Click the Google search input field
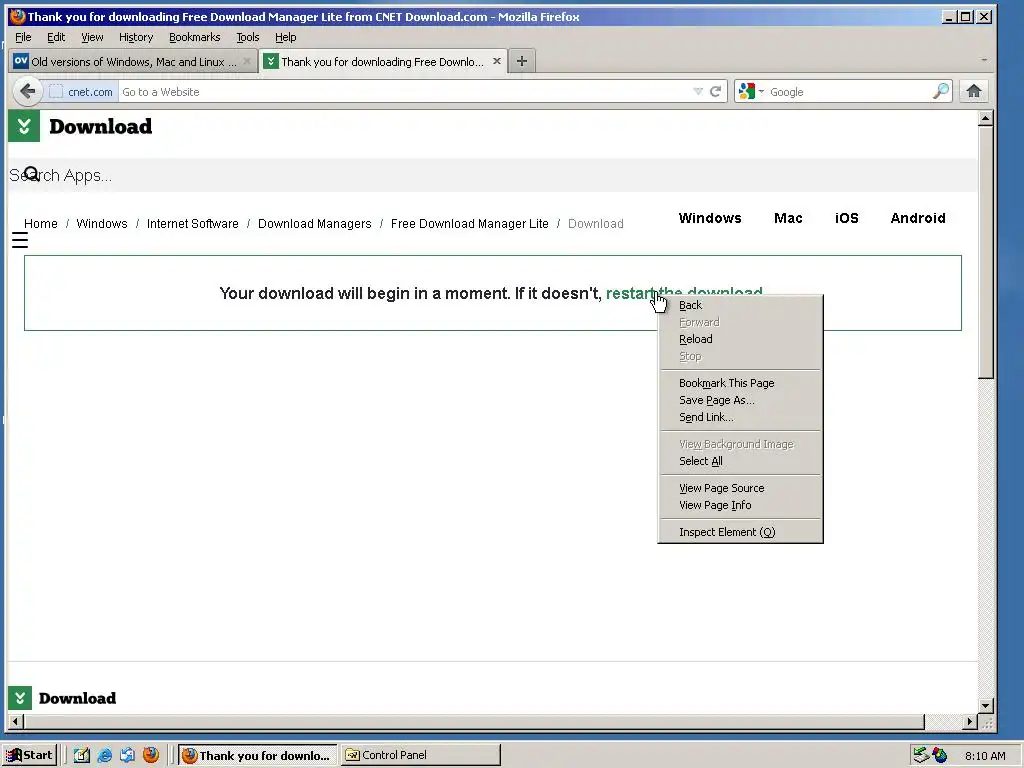 [849, 92]
